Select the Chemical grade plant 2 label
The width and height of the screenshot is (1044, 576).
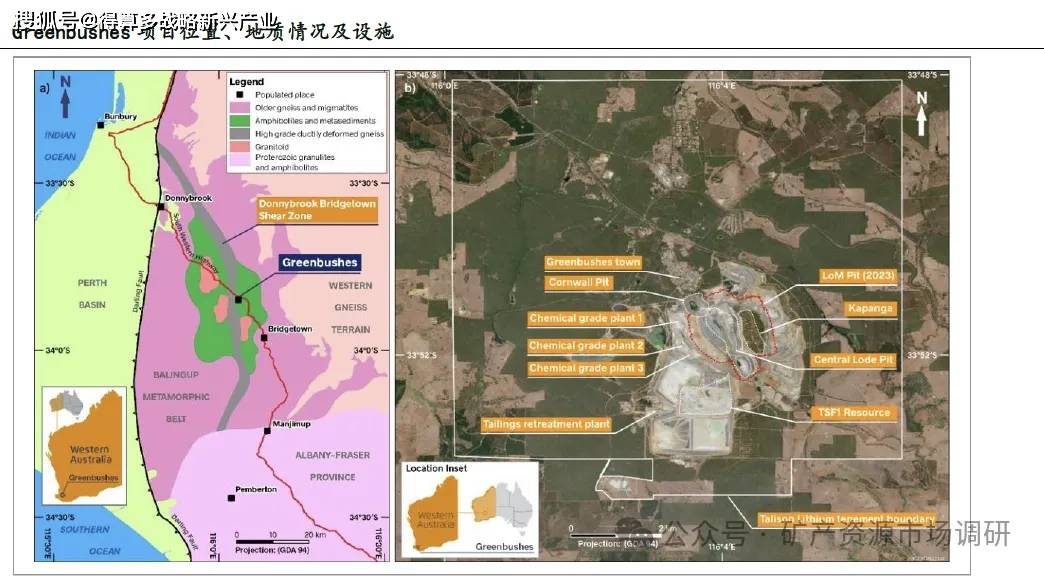click(586, 346)
